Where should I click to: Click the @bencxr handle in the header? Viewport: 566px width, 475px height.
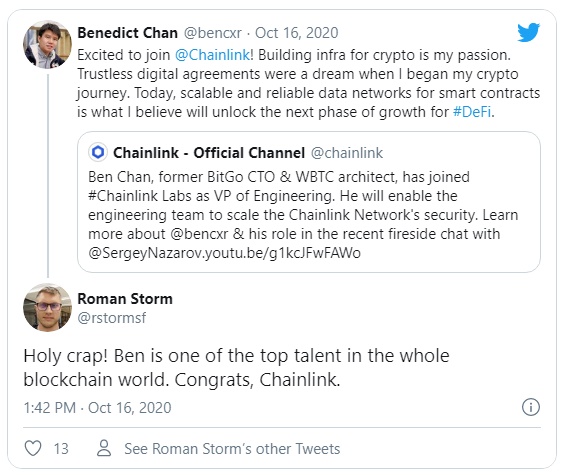click(213, 33)
